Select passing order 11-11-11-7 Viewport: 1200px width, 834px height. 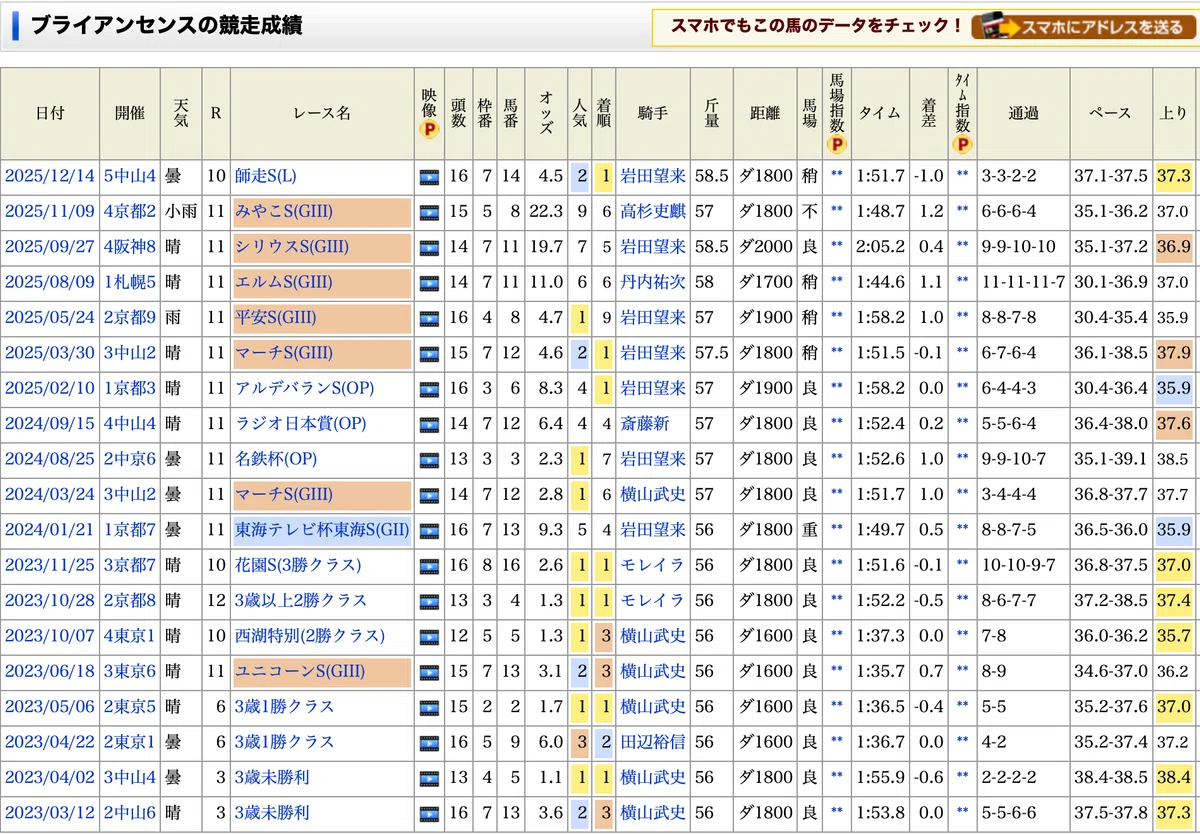click(1023, 283)
